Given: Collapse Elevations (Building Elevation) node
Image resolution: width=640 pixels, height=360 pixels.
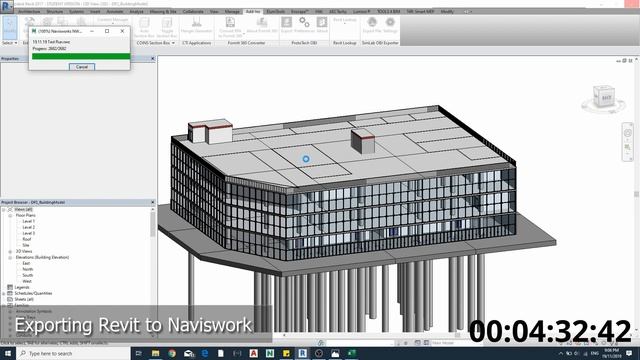Looking at the screenshot, I should click(x=10, y=258).
